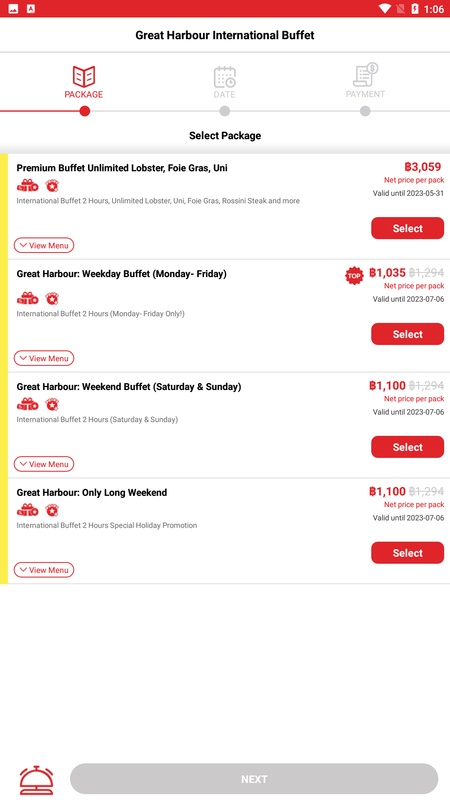This screenshot has width=450, height=800.
Task: Tap the Payment receipt step icon
Action: pos(365,75)
